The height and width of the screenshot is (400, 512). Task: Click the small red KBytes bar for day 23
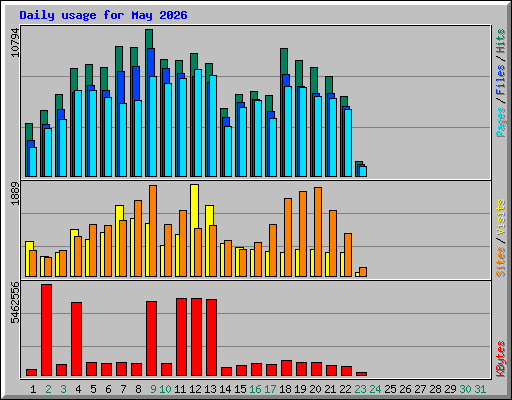(362, 374)
